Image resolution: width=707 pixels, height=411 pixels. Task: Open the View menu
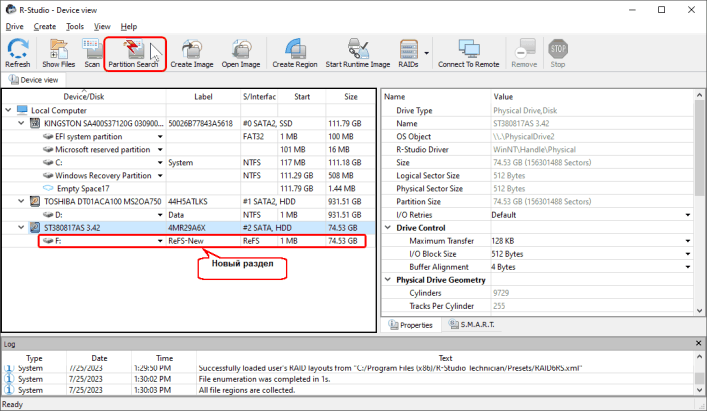tap(102, 27)
